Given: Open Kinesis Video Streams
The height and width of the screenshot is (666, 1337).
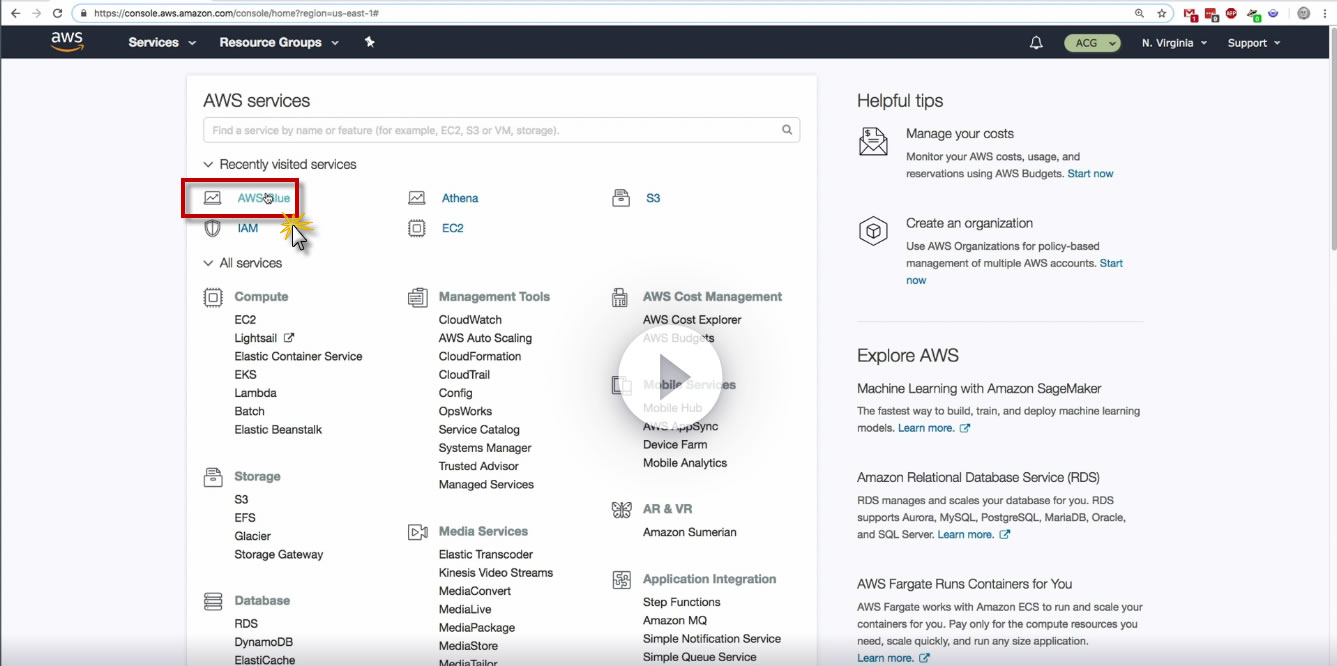Looking at the screenshot, I should coord(496,573).
